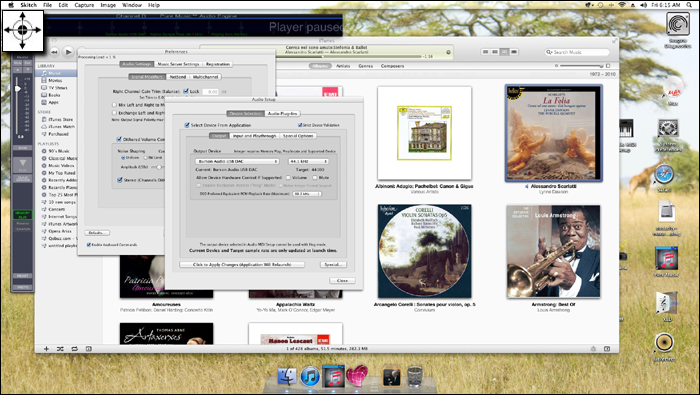Open iTunes Match in the sidebar

61,127
